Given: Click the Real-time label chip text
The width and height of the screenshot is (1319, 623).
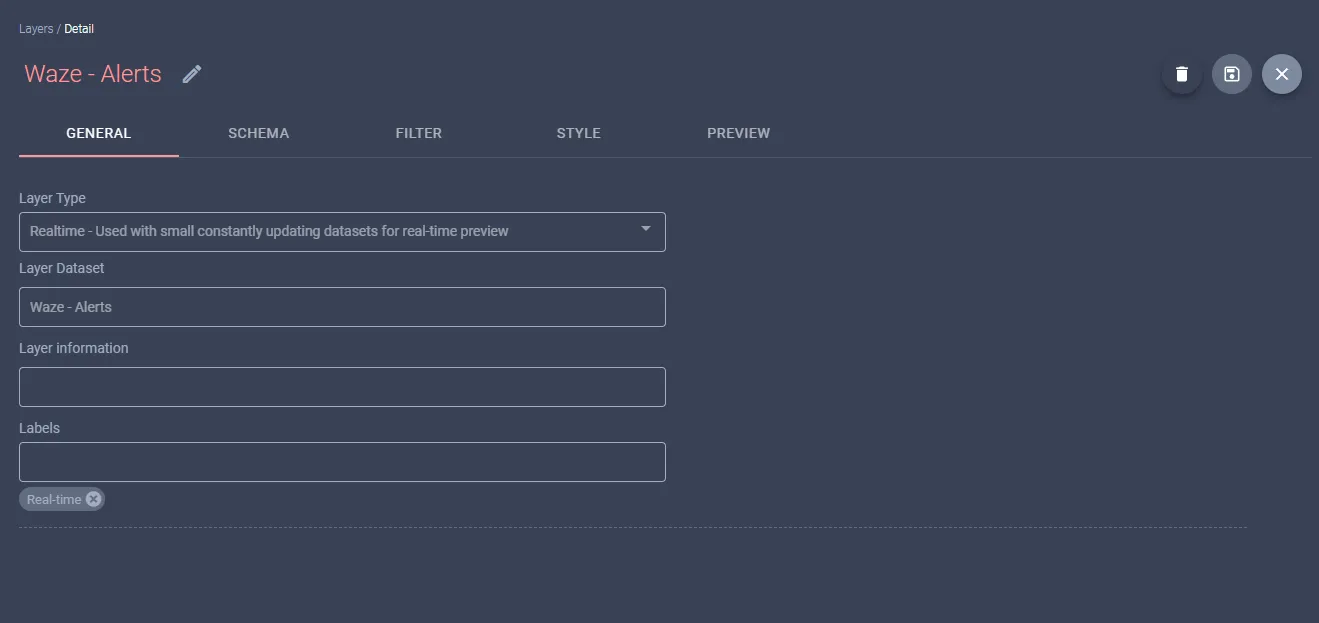Looking at the screenshot, I should pyautogui.click(x=54, y=499).
